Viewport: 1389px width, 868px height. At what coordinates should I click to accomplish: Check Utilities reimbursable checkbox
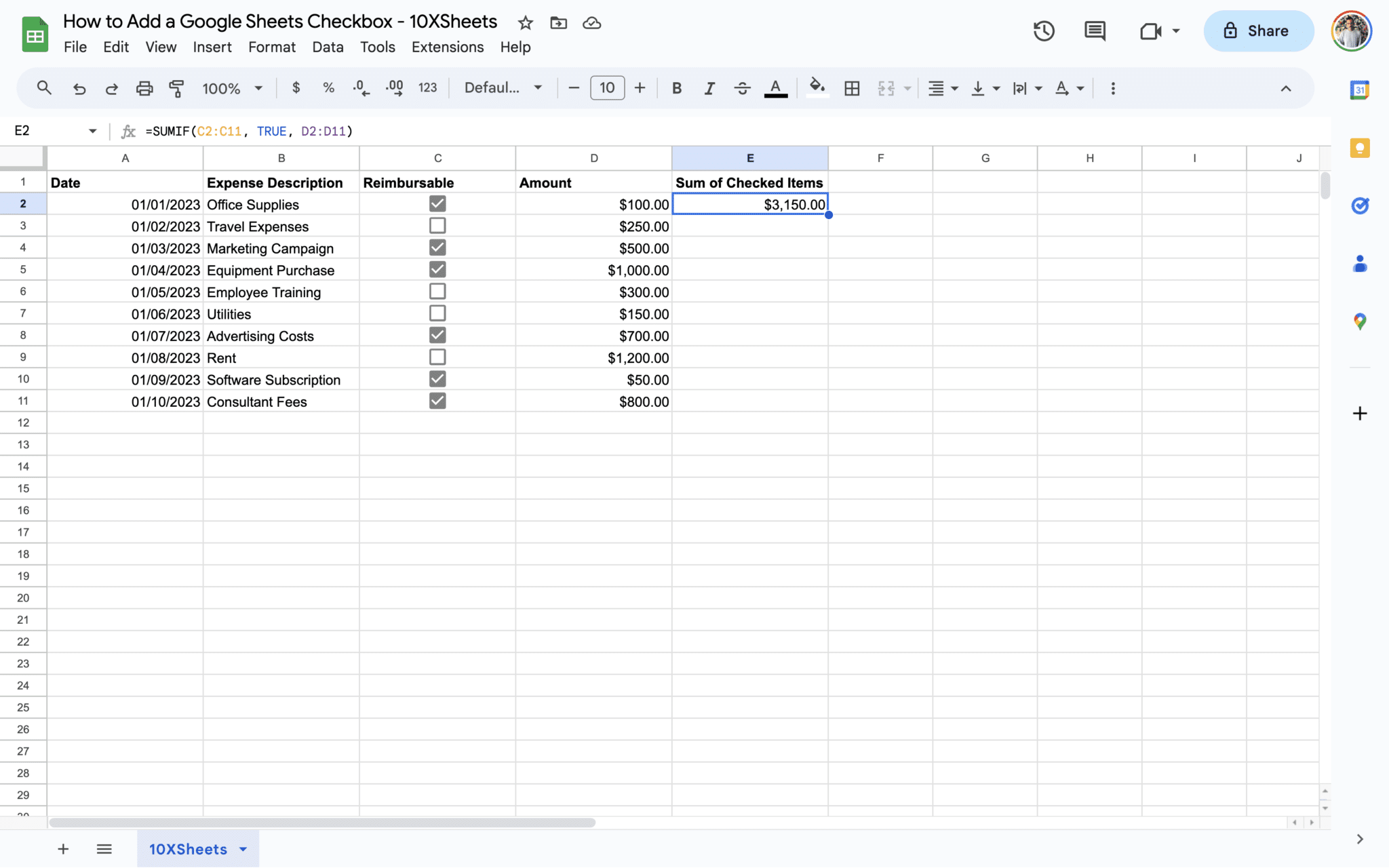[437, 313]
